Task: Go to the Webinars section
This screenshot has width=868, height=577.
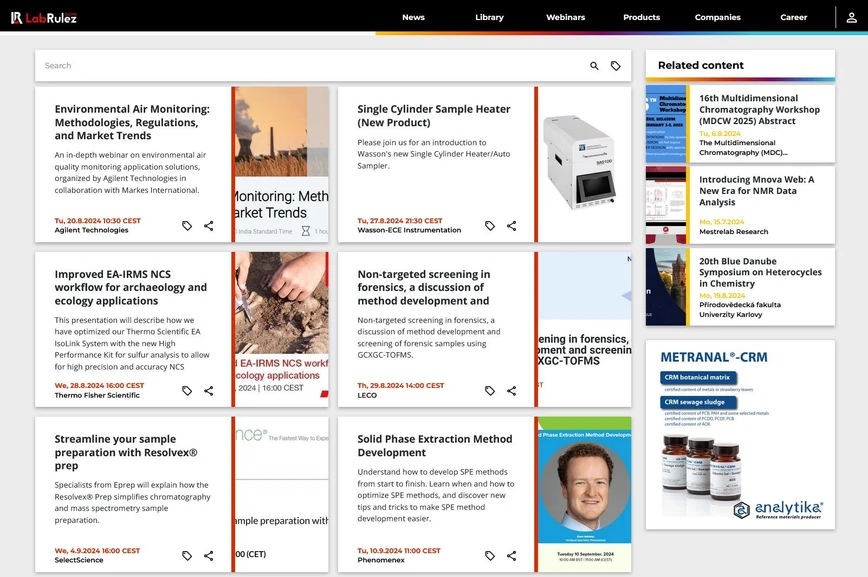Action: pyautogui.click(x=566, y=17)
